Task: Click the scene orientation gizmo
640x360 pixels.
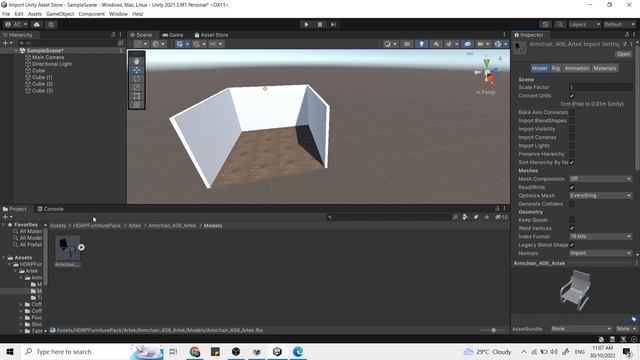Action: tap(487, 71)
